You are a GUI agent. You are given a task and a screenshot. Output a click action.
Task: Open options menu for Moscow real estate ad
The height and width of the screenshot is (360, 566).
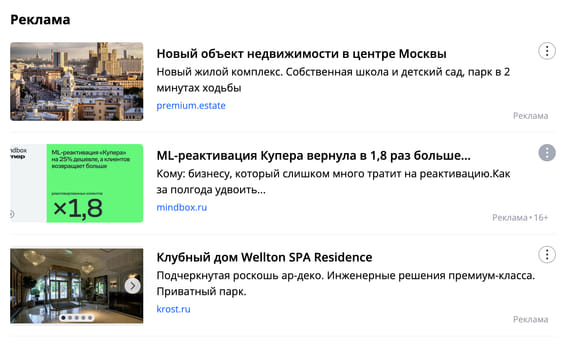point(547,51)
